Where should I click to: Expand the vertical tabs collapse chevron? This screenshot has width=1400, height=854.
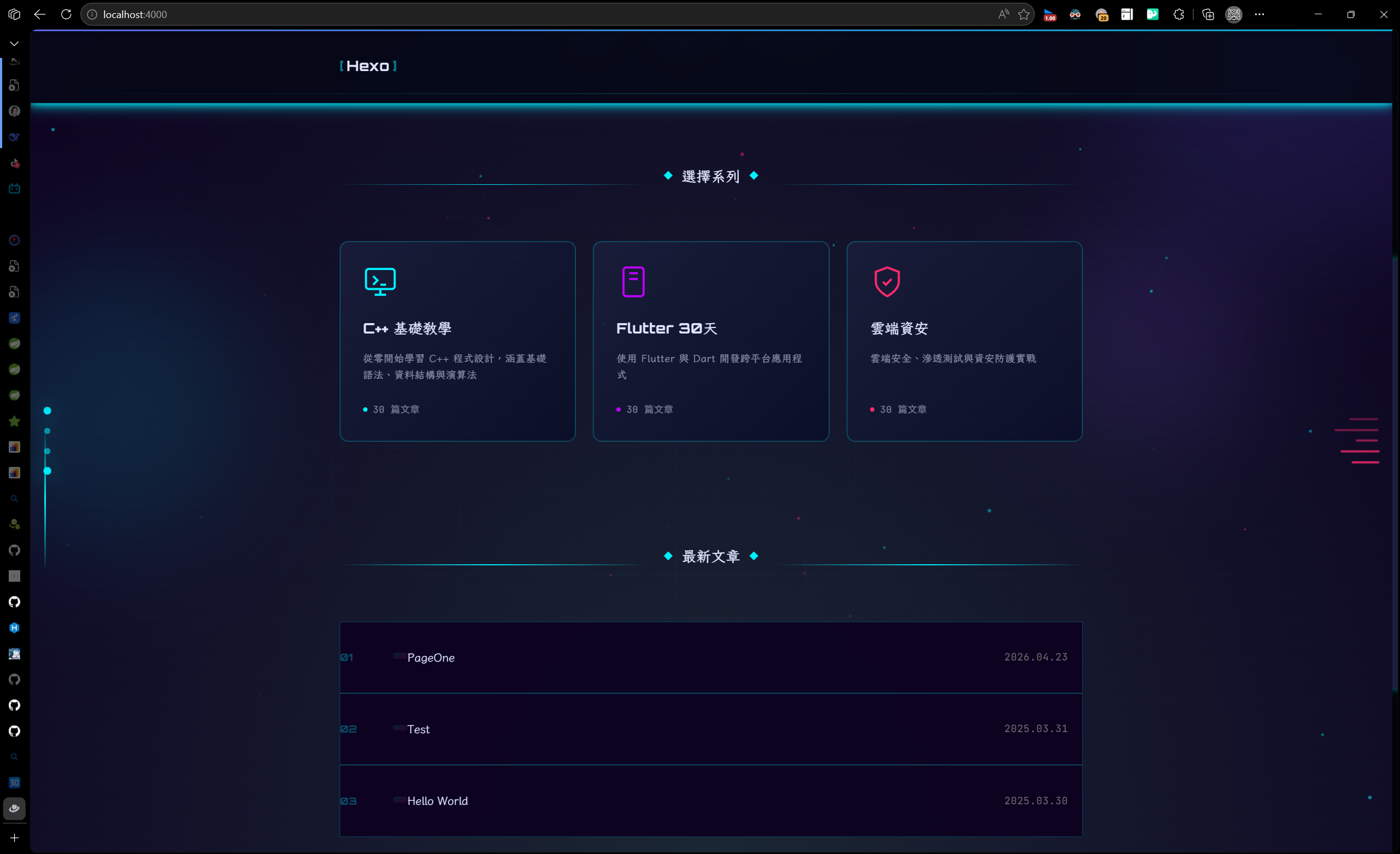point(14,44)
